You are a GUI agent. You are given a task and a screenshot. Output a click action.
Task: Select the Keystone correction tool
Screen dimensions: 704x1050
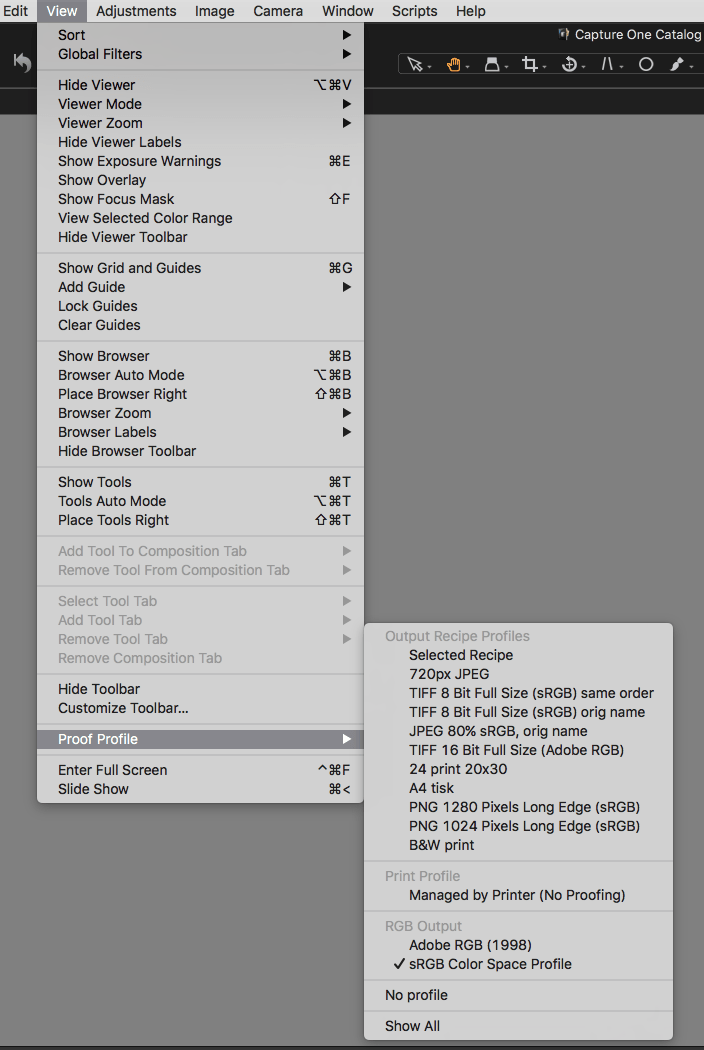coord(607,64)
